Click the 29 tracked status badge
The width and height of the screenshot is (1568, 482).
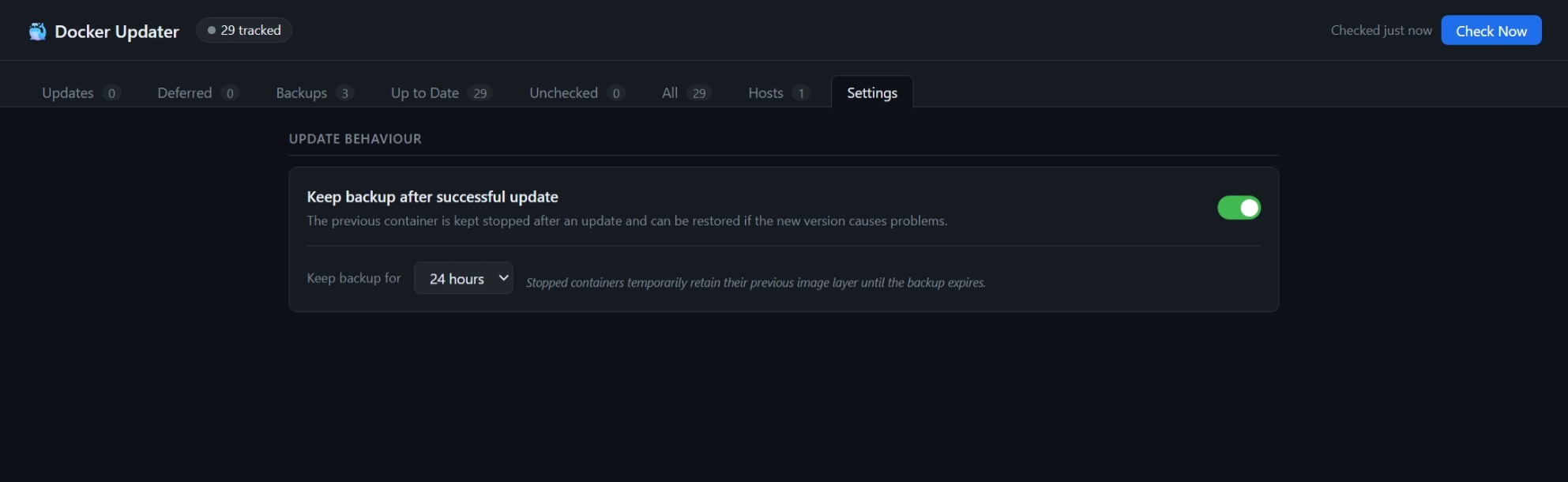[x=244, y=30]
